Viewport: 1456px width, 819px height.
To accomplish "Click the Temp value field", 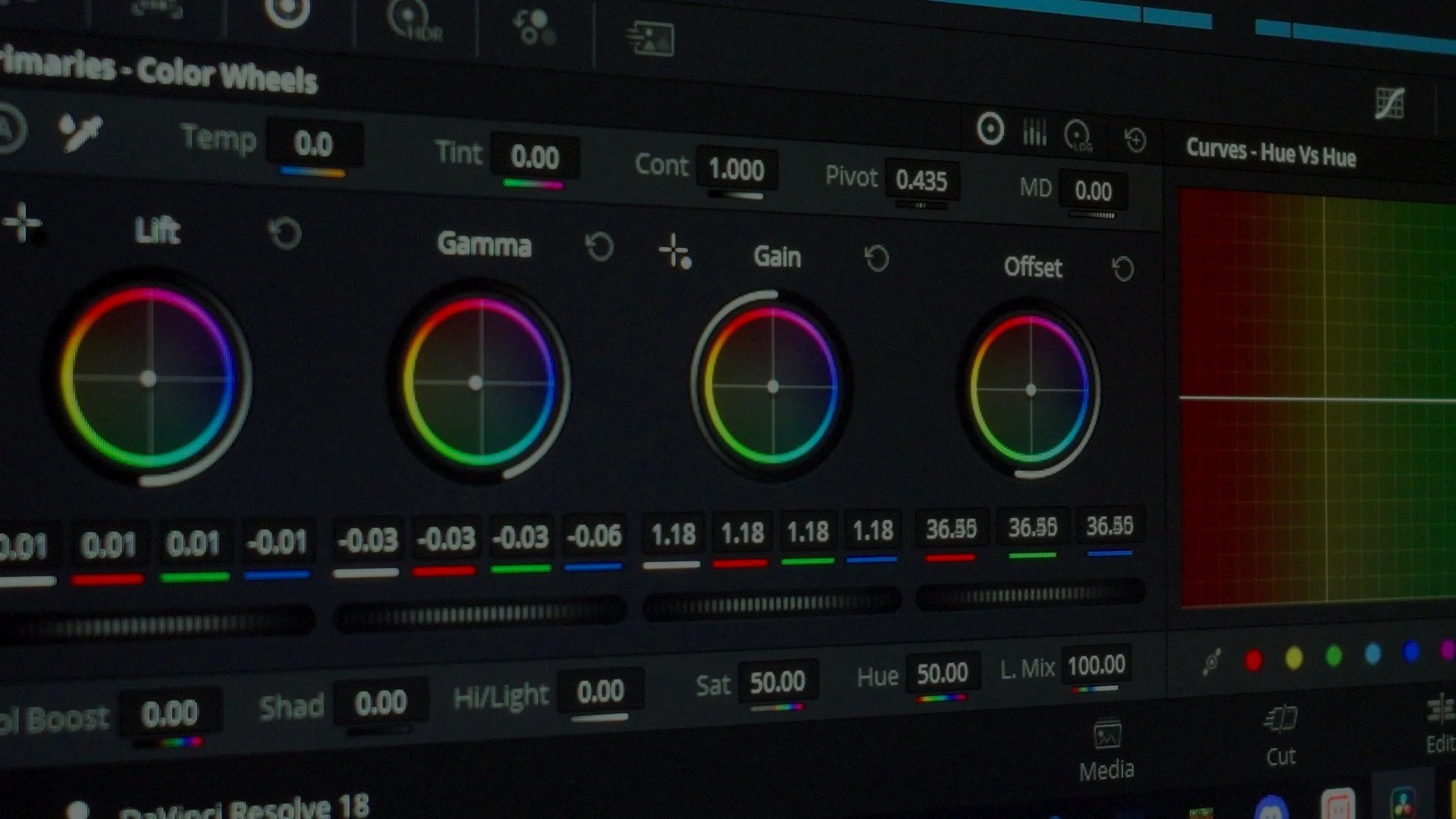I will [314, 144].
